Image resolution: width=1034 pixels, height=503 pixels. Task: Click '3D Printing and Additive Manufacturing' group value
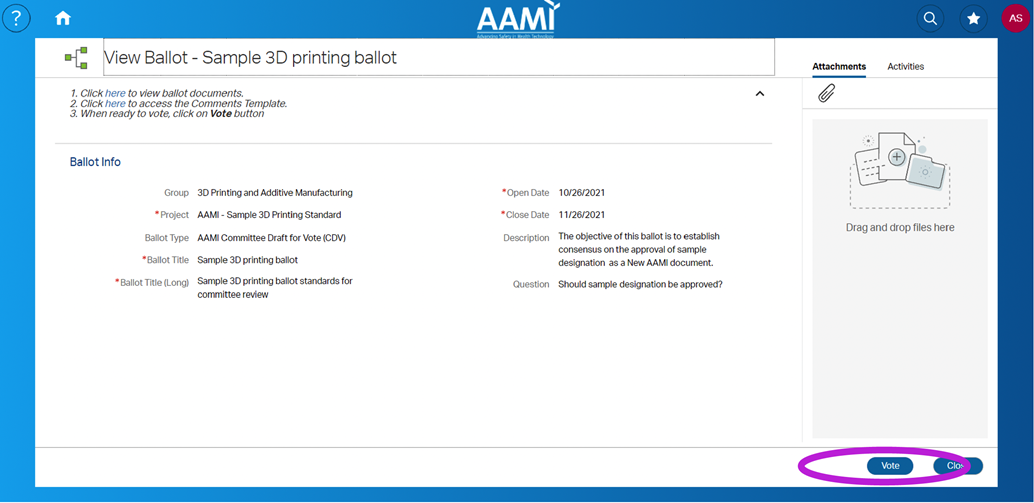tap(275, 193)
